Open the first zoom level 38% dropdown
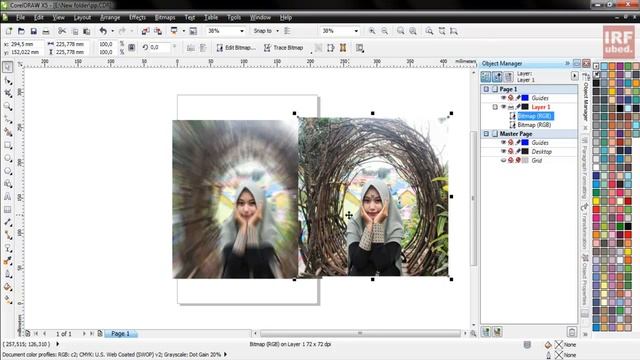 pyautogui.click(x=242, y=31)
